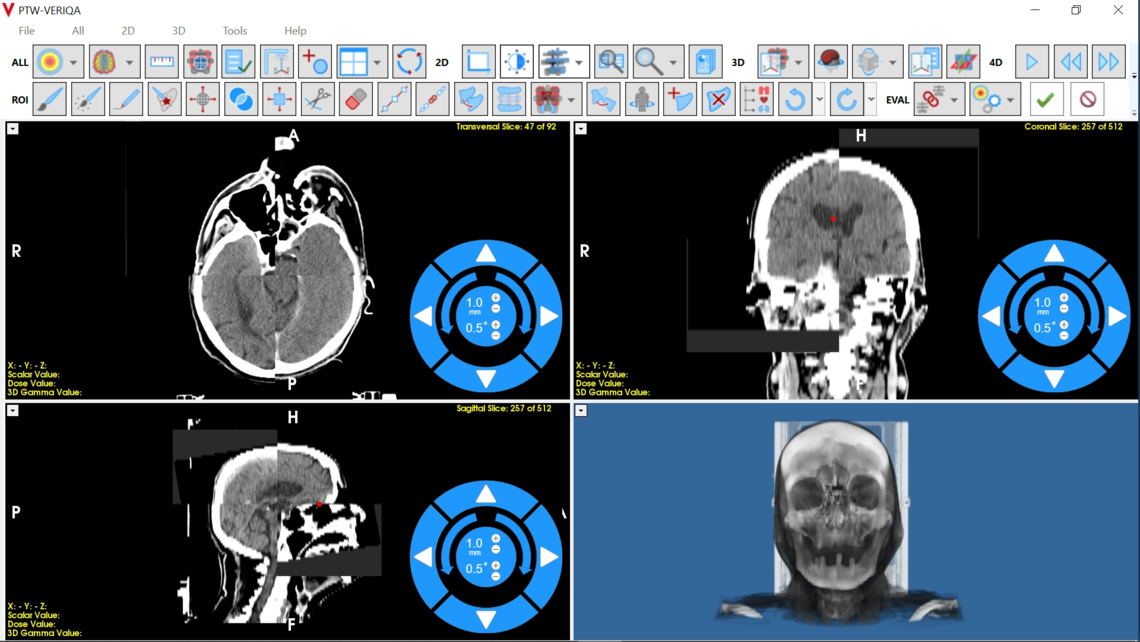Cancel evaluation with the red prohibition button
The width and height of the screenshot is (1140, 642).
1085,99
